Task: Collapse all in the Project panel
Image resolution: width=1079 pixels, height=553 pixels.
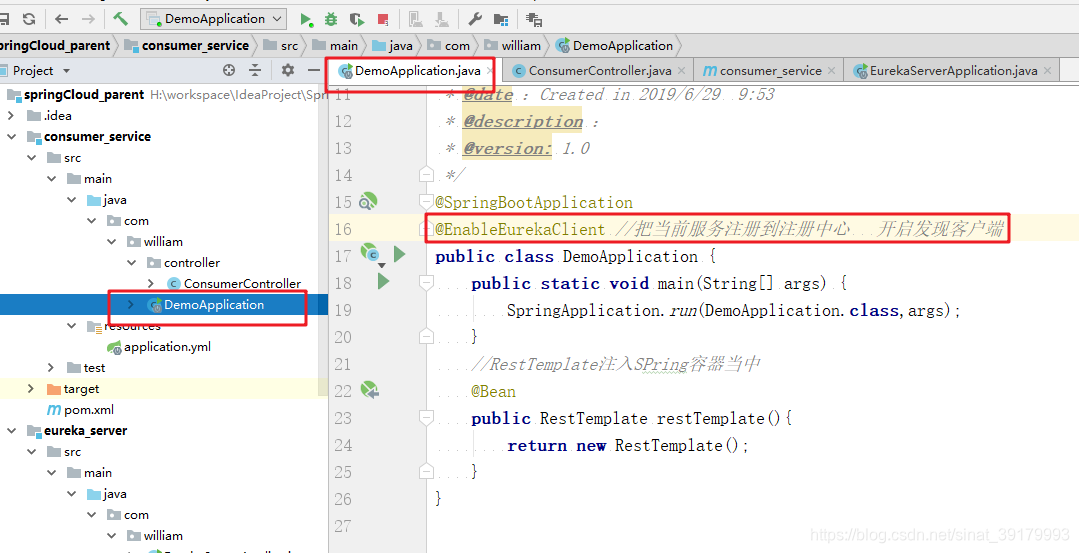Action: [255, 70]
